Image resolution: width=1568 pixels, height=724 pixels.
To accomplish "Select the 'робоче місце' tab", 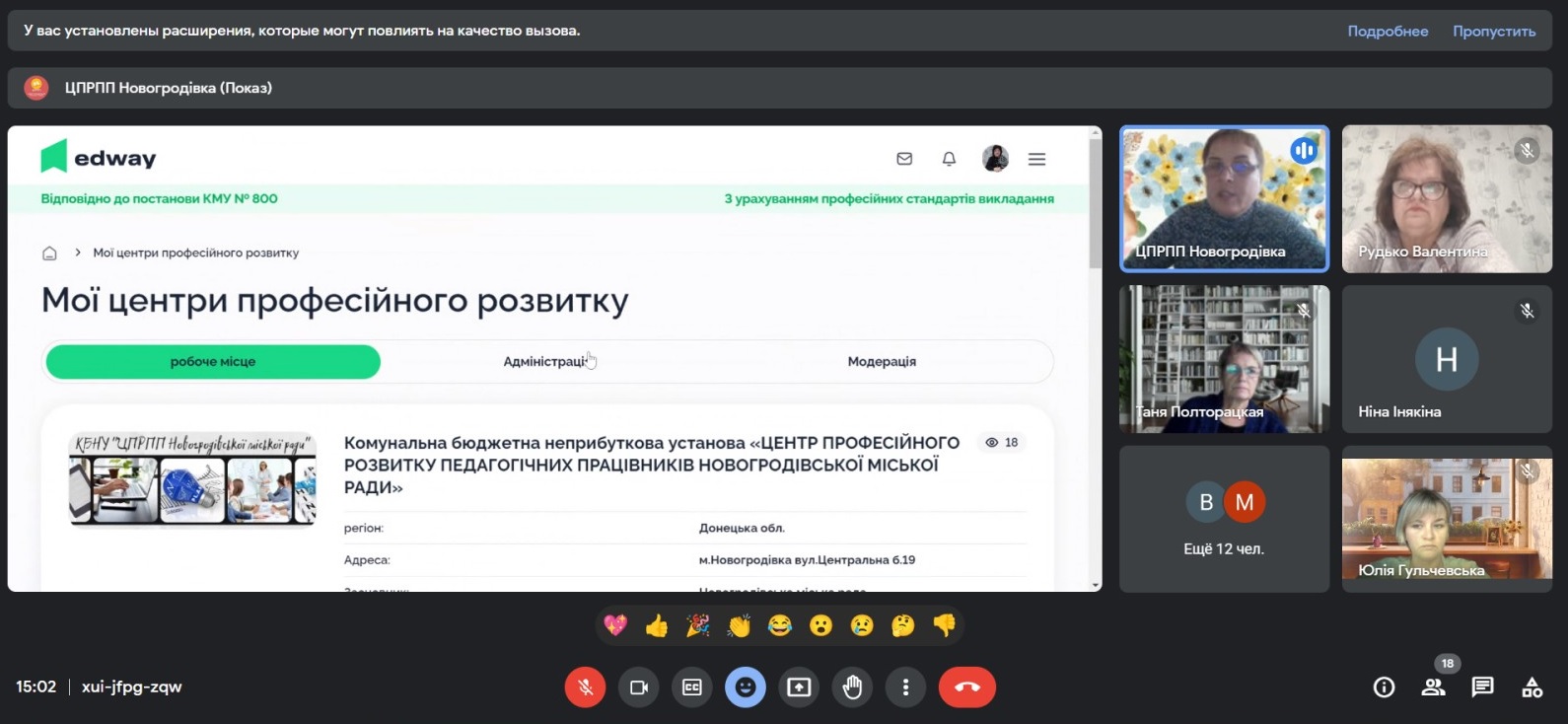I will click(213, 362).
